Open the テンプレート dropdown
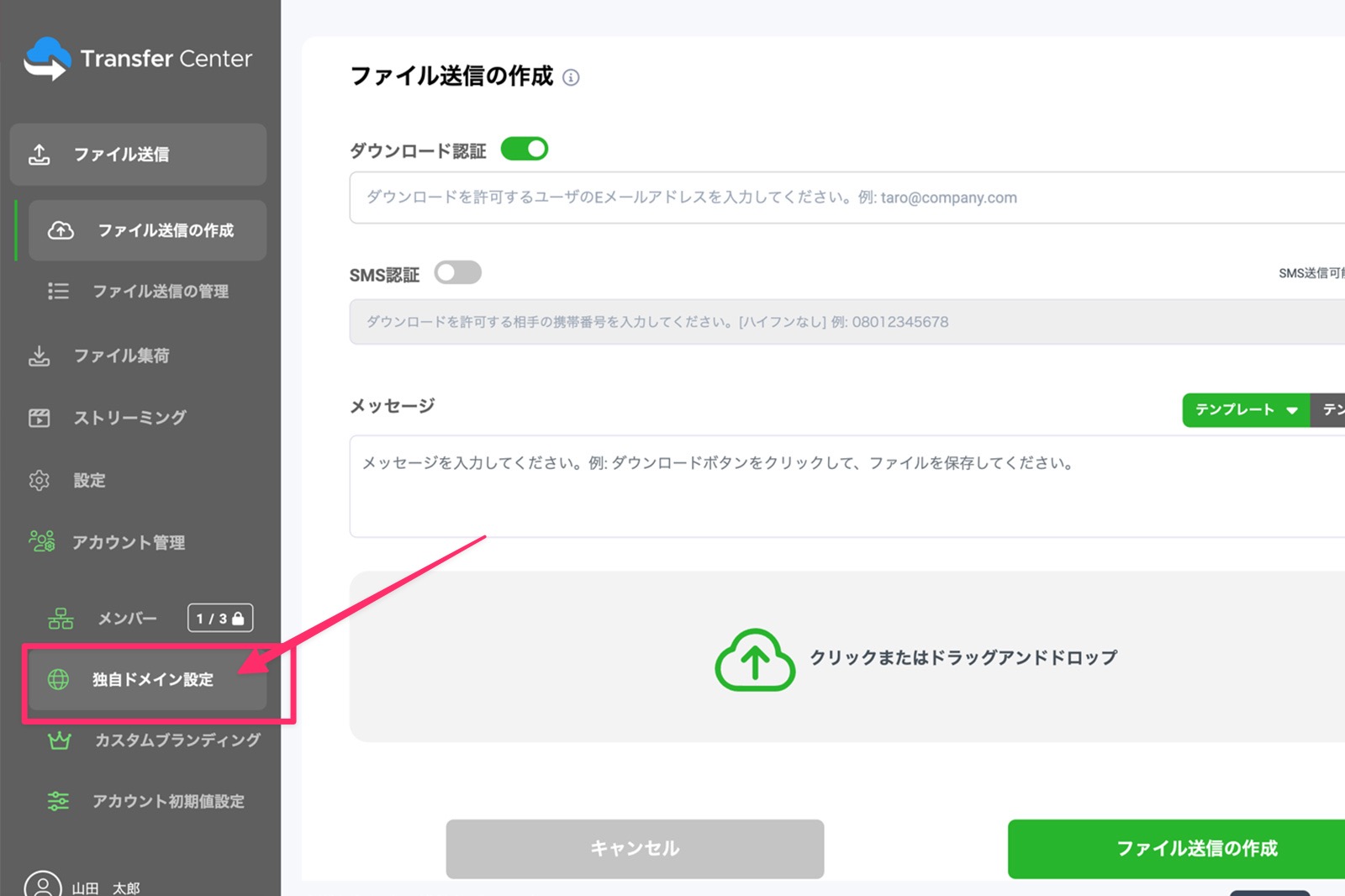Screen dimensions: 1345x896 click(x=1245, y=410)
